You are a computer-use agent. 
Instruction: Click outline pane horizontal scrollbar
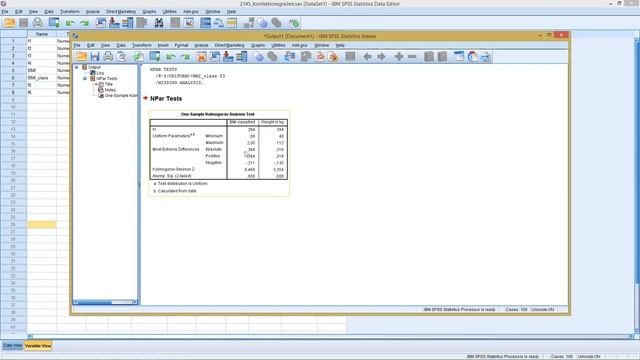pyautogui.click(x=105, y=302)
